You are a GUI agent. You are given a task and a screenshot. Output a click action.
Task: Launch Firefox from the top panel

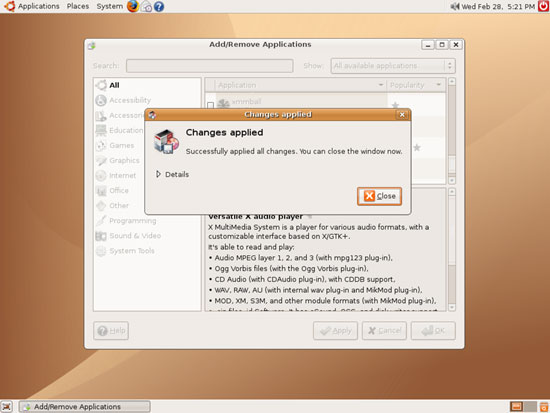[133, 6]
